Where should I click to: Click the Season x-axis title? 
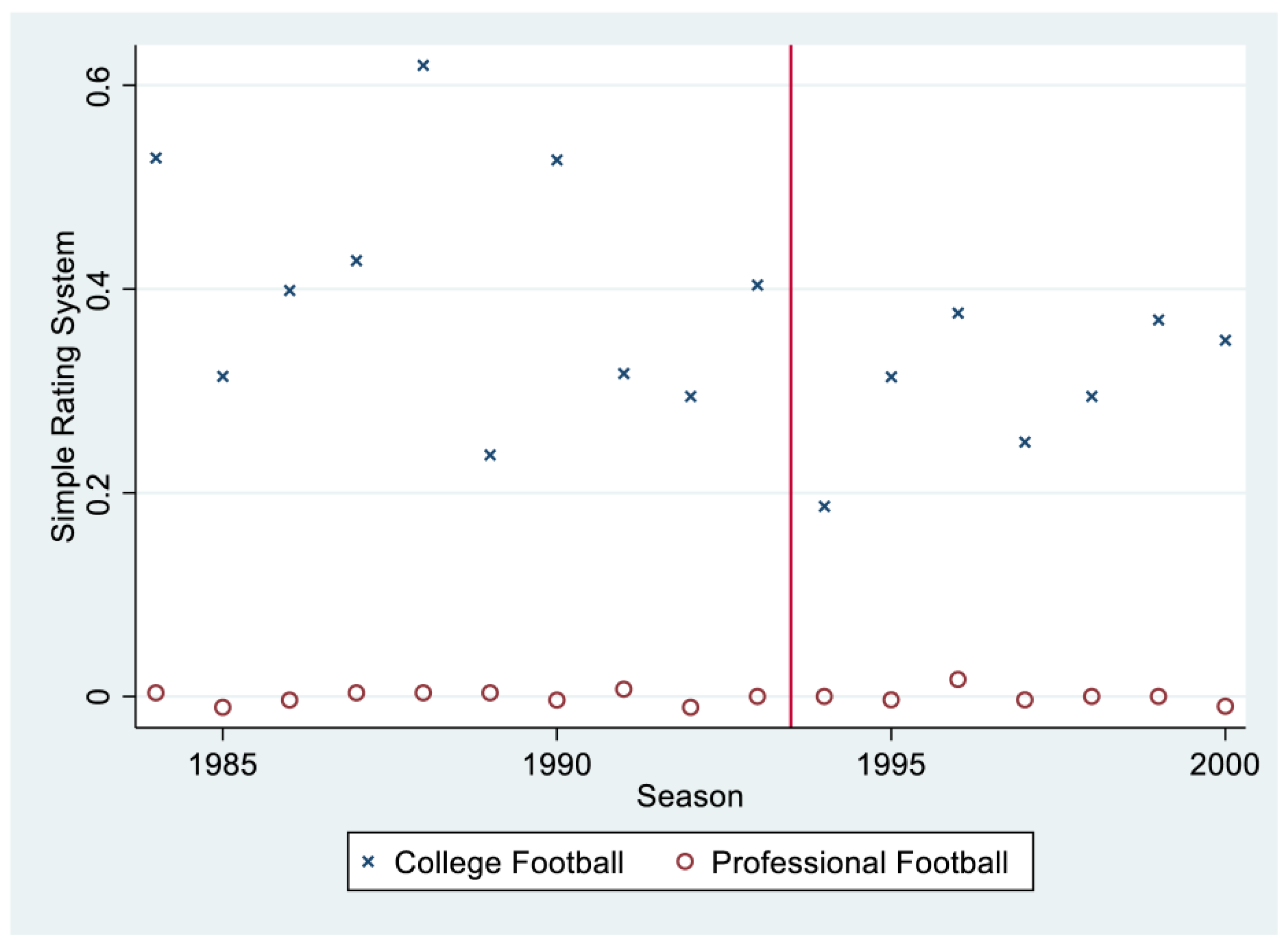[x=690, y=796]
